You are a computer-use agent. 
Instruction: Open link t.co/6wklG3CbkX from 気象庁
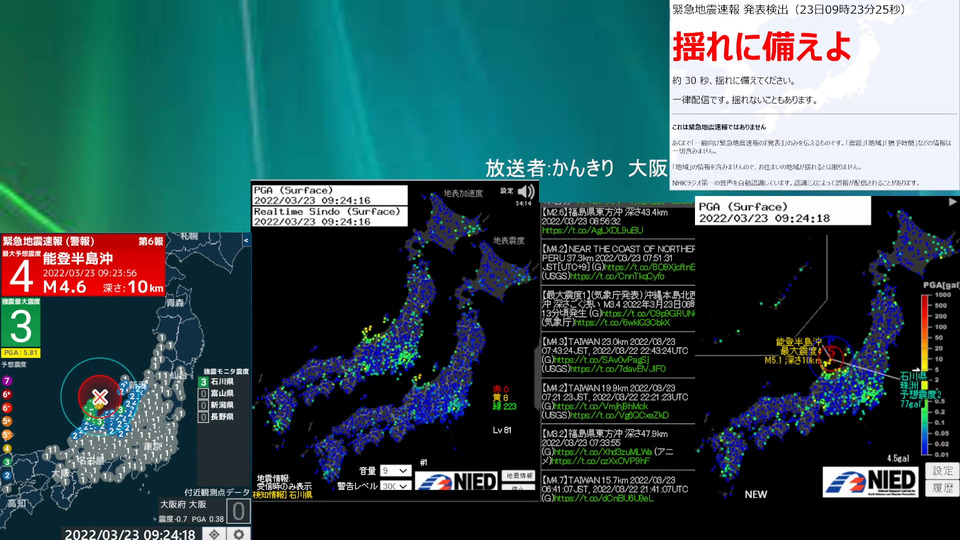coord(622,323)
